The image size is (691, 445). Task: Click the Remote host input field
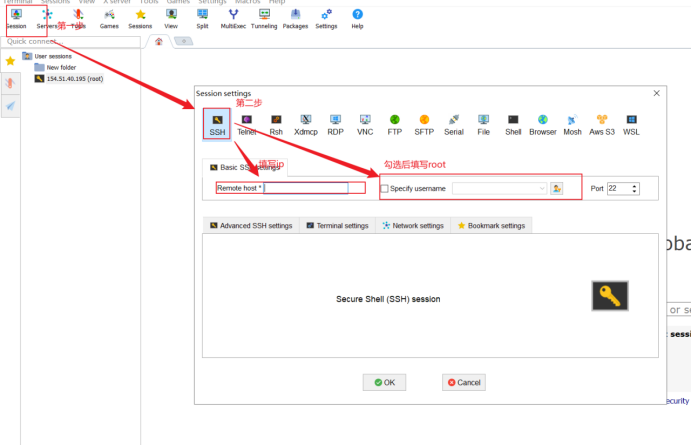(306, 188)
